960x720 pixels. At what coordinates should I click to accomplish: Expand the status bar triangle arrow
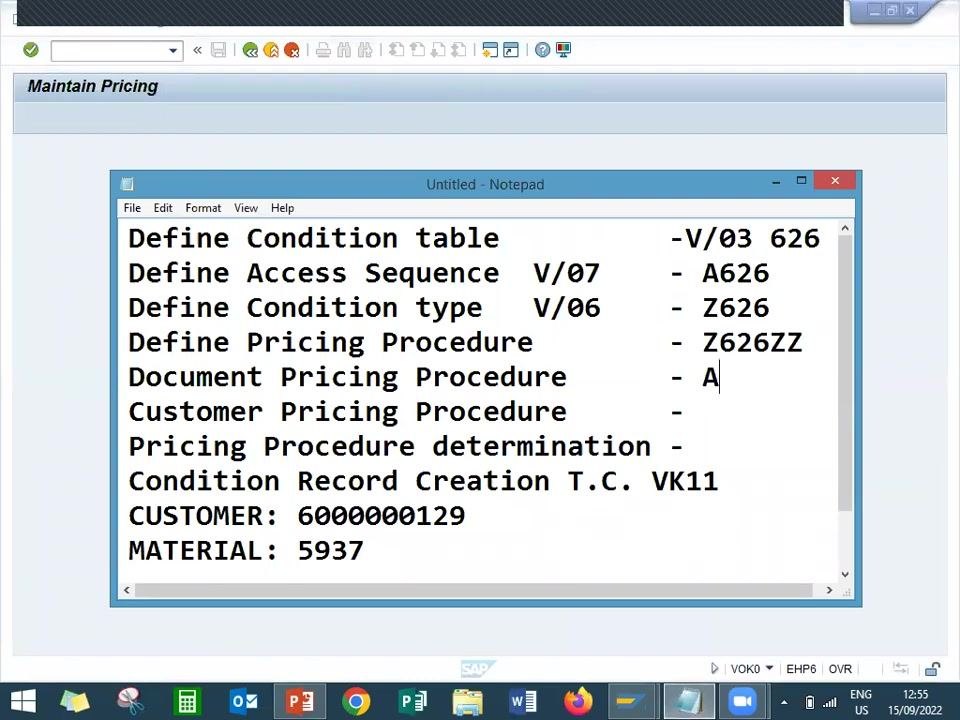[714, 669]
